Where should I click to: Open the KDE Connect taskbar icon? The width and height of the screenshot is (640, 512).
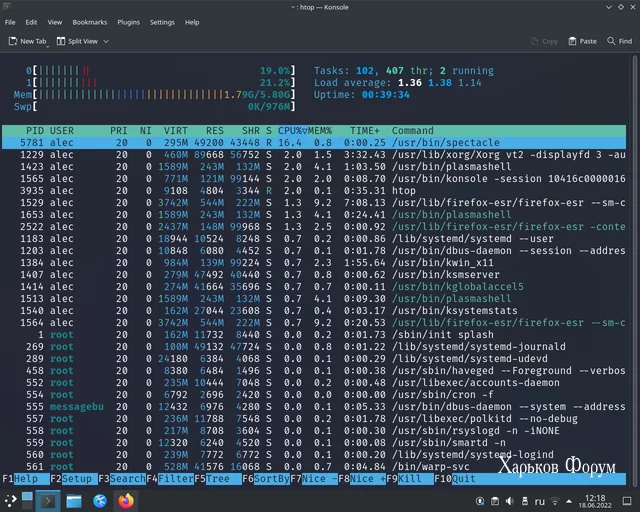(x=101, y=501)
